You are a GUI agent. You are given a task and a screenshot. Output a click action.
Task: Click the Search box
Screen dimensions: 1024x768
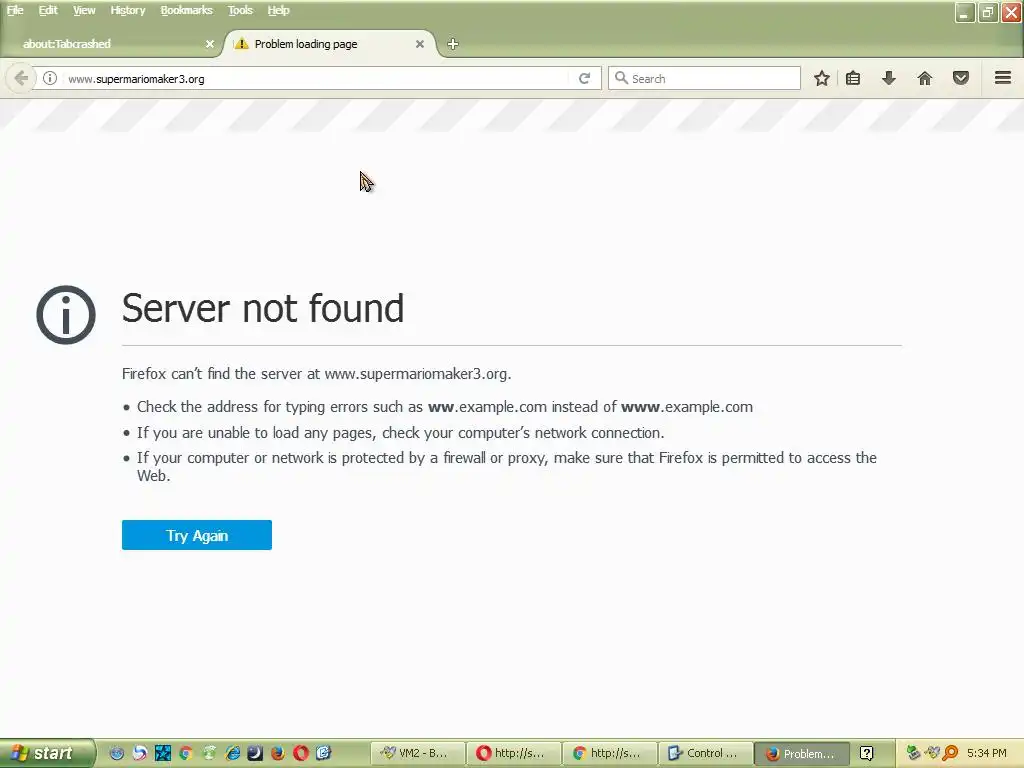point(704,78)
